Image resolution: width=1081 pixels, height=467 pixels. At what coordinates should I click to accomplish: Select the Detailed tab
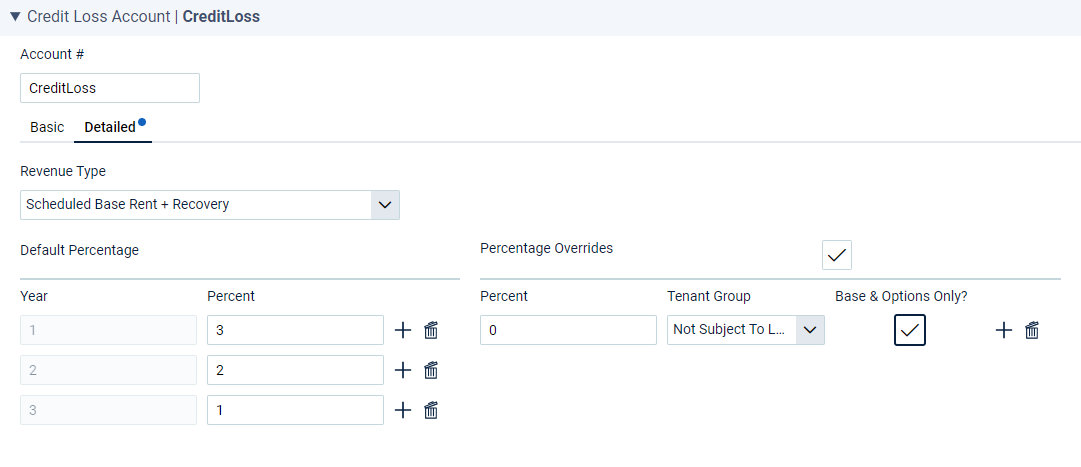click(110, 128)
